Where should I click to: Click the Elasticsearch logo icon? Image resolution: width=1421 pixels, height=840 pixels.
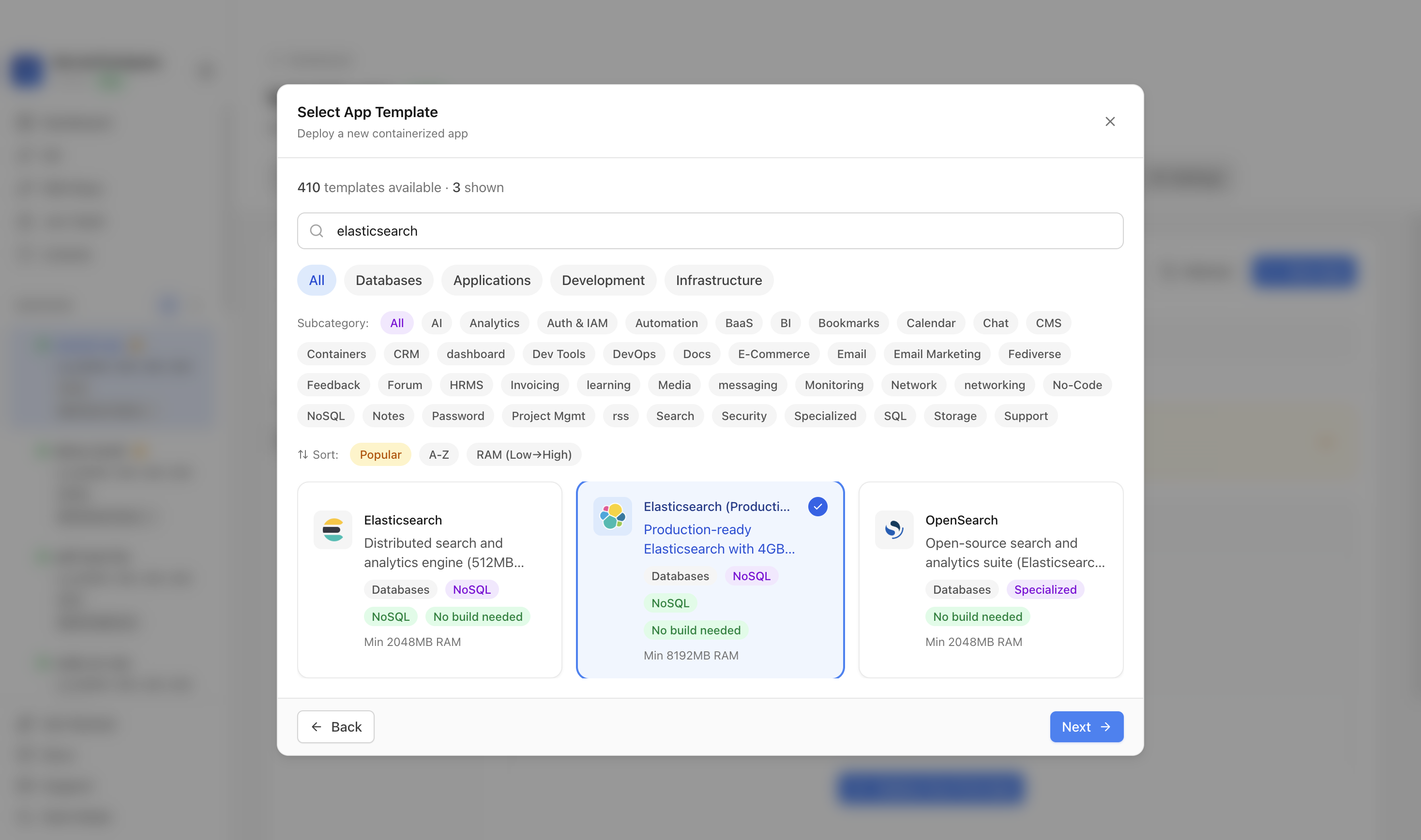point(333,530)
